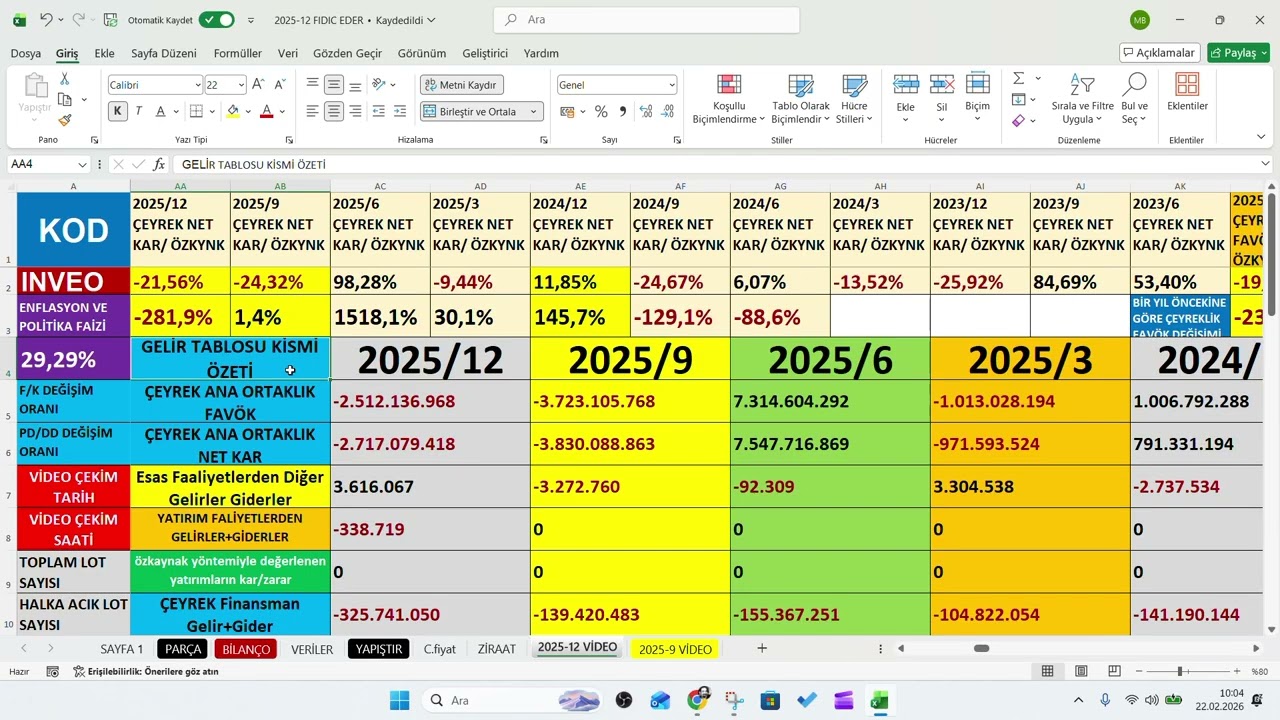
Task: Open the Dosya menu tab
Action: (26, 53)
